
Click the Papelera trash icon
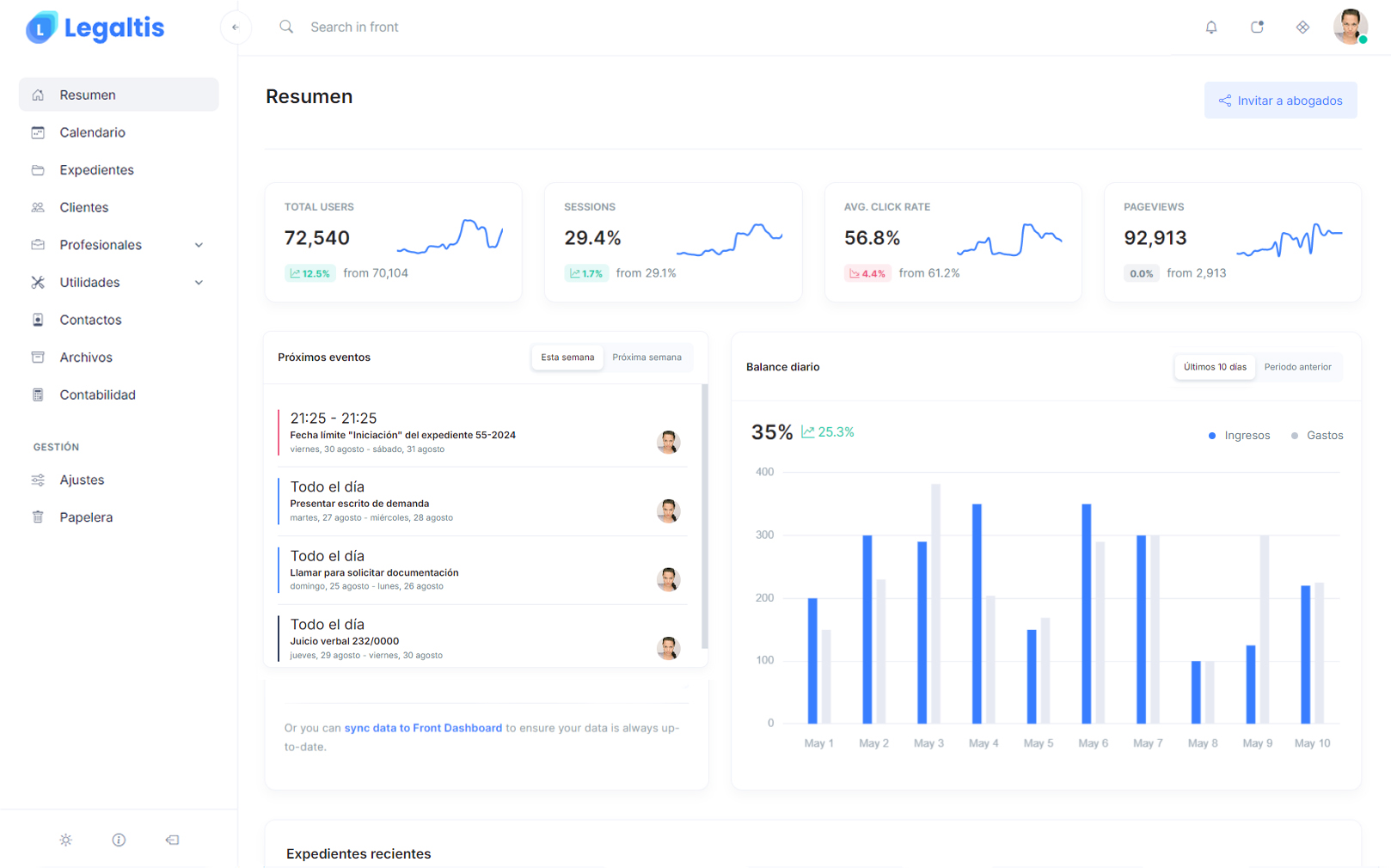(38, 517)
